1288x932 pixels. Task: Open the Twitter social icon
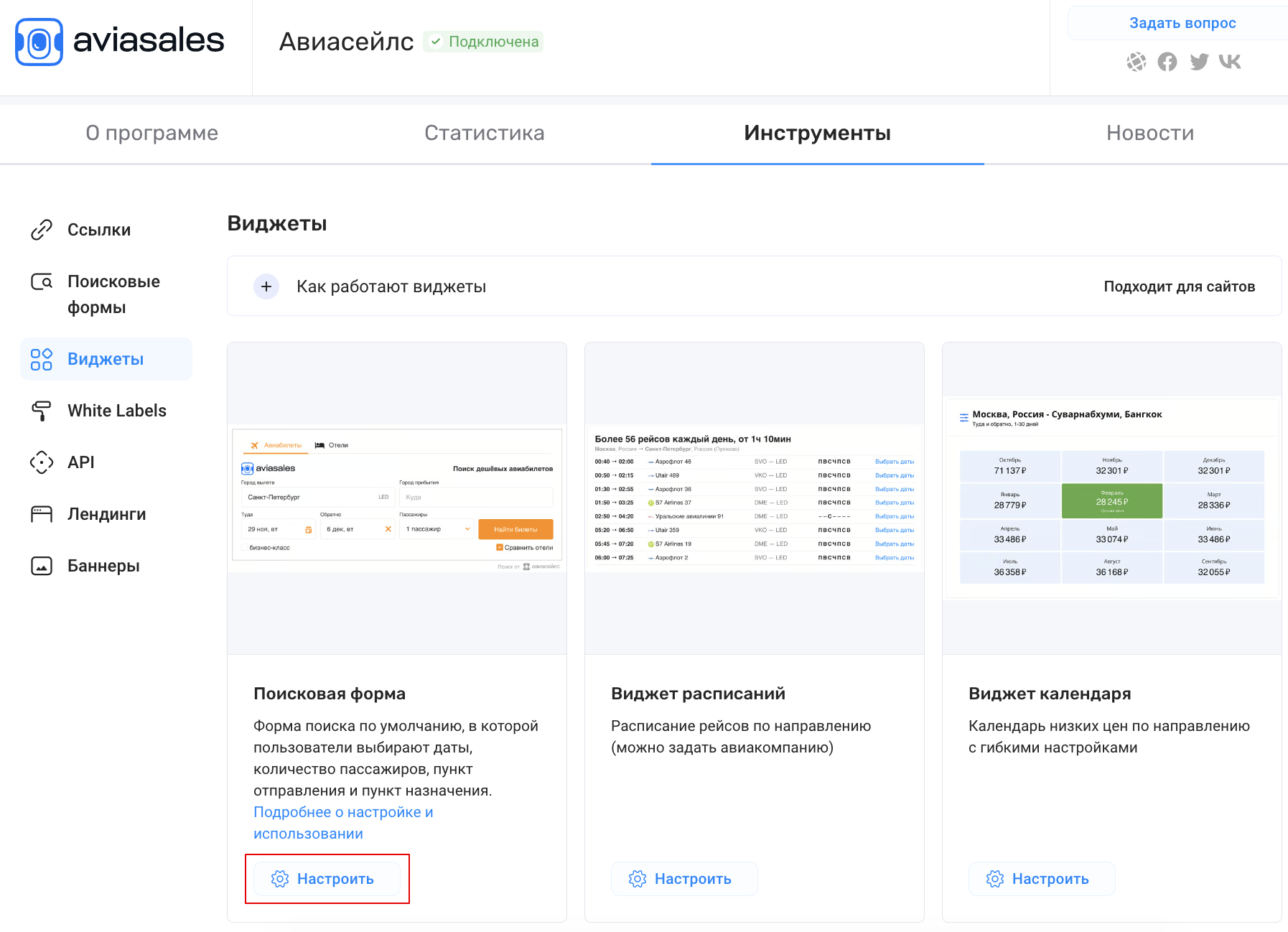click(x=1199, y=62)
